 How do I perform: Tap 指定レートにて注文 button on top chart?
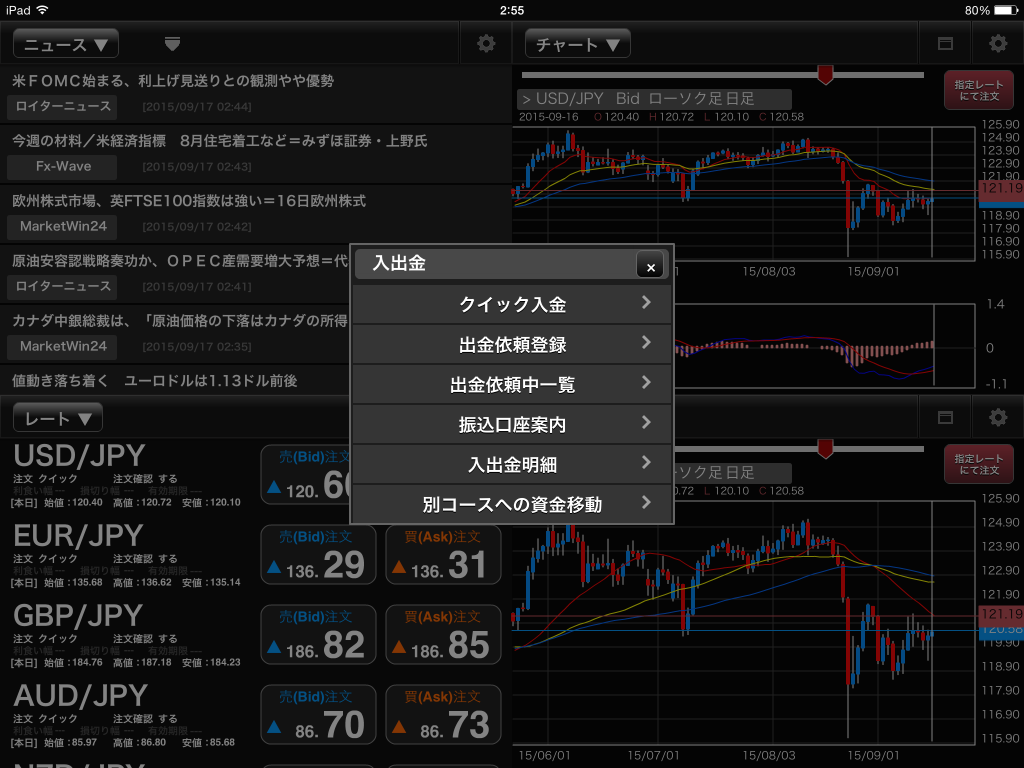click(978, 90)
